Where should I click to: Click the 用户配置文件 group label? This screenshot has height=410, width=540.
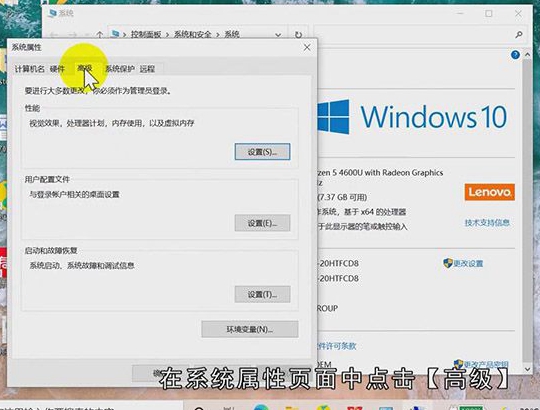pos(47,179)
